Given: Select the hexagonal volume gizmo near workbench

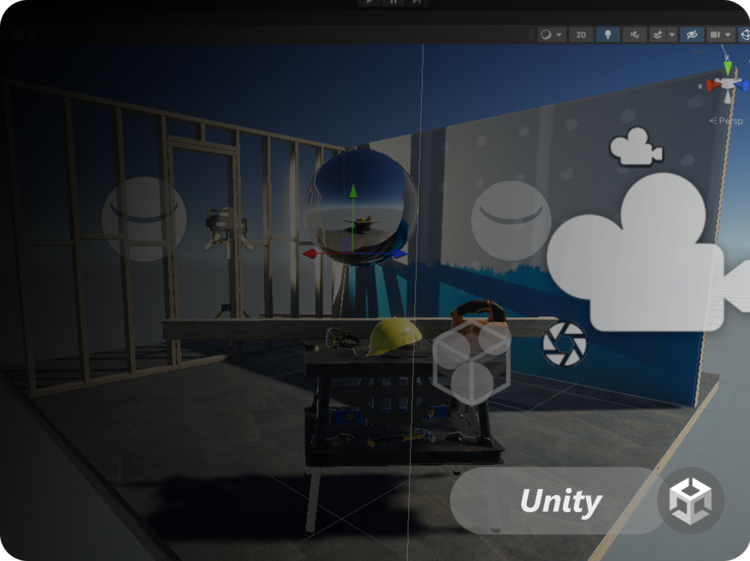Looking at the screenshot, I should (472, 362).
